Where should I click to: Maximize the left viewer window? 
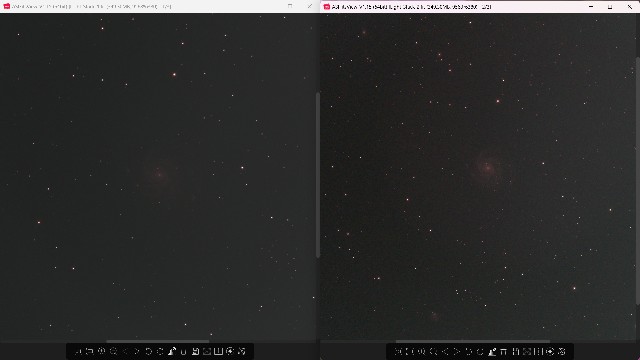[x=290, y=6]
